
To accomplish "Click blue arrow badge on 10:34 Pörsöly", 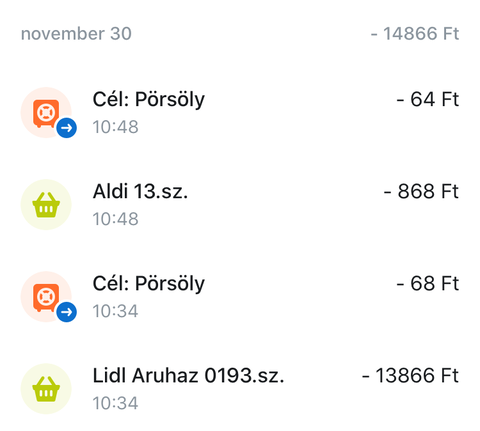I will pos(67,312).
